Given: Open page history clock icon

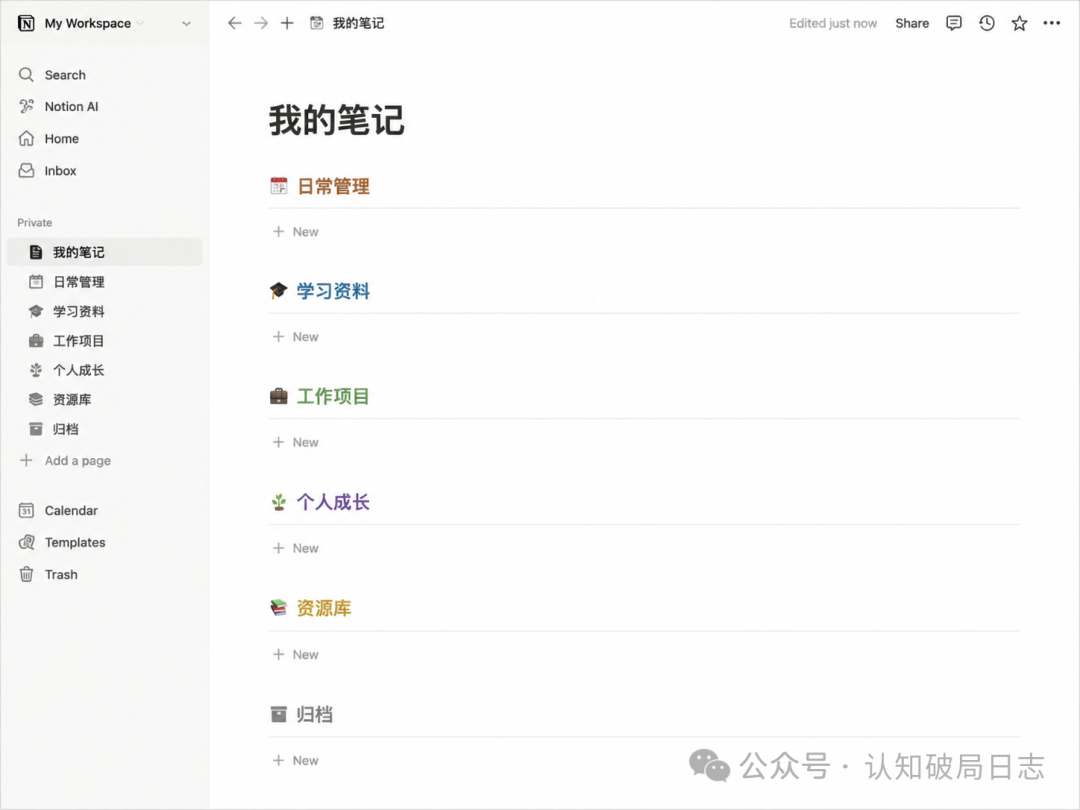Looking at the screenshot, I should (x=987, y=23).
